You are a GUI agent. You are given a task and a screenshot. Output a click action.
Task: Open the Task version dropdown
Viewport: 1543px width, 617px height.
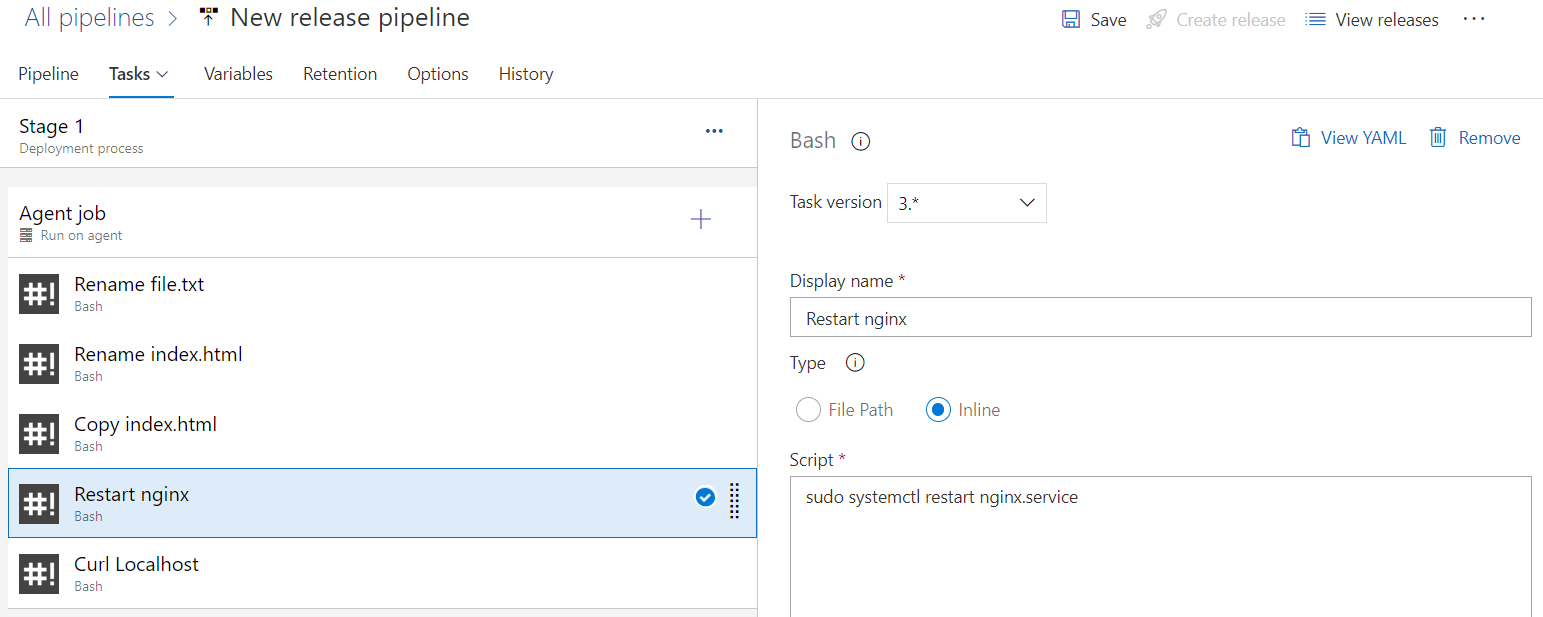[967, 203]
